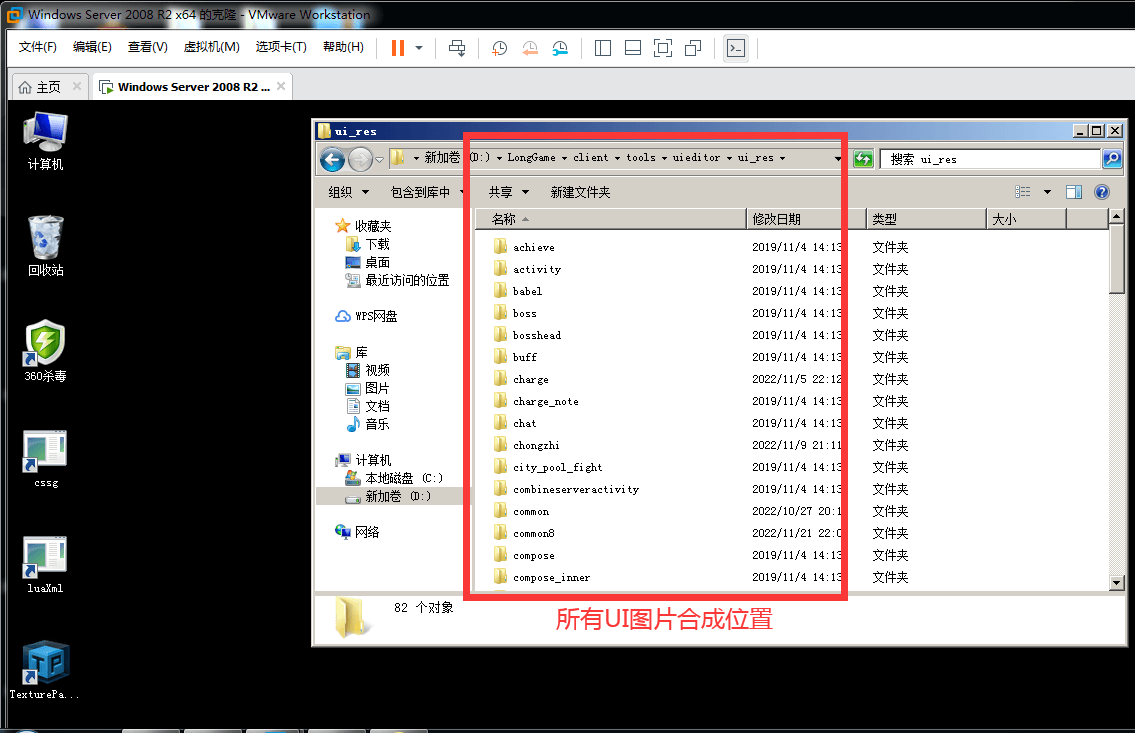Image resolution: width=1135 pixels, height=733 pixels.
Task: Open the 编辑(E) menu
Action: tap(92, 47)
